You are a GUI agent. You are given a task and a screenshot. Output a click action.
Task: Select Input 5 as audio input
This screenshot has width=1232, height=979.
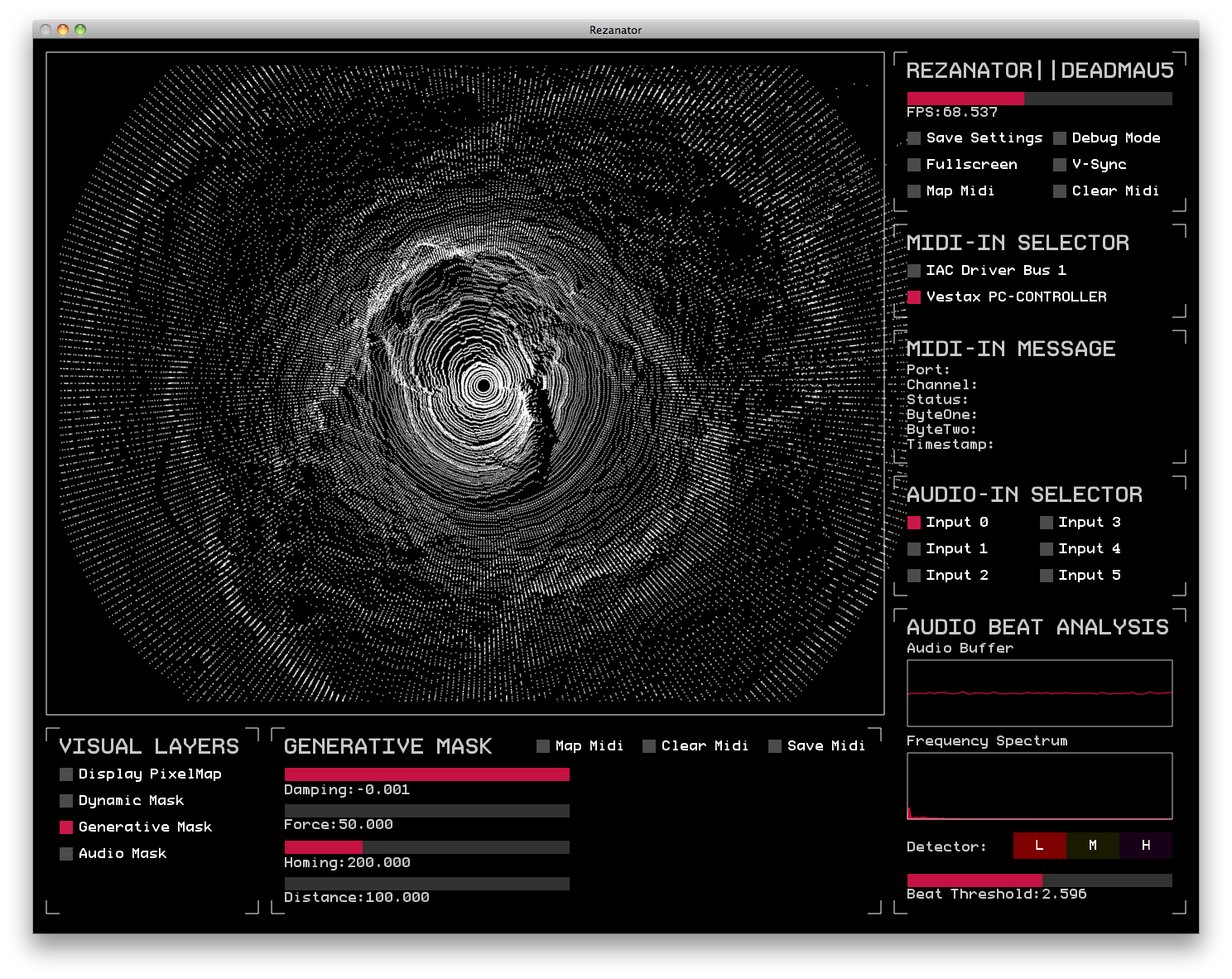[x=1047, y=575]
